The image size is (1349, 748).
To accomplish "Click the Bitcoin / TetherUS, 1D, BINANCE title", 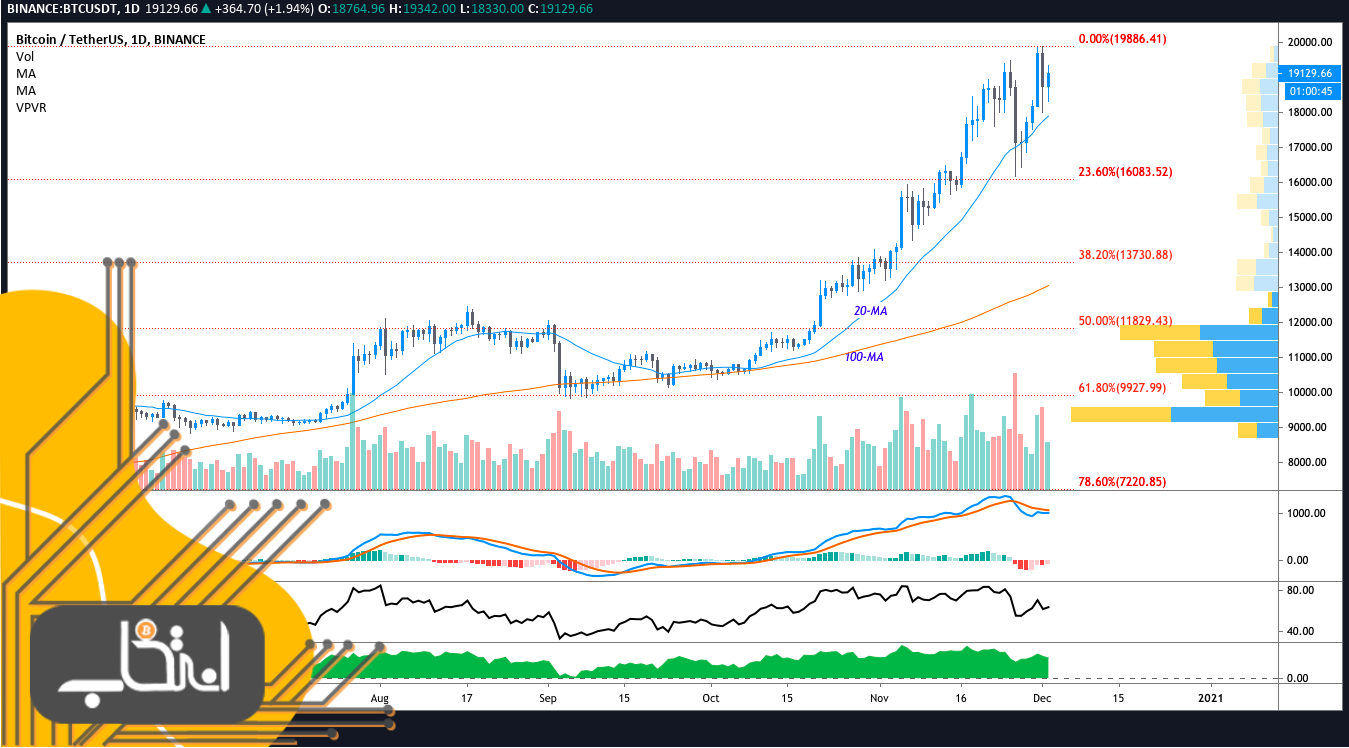I will pos(111,40).
